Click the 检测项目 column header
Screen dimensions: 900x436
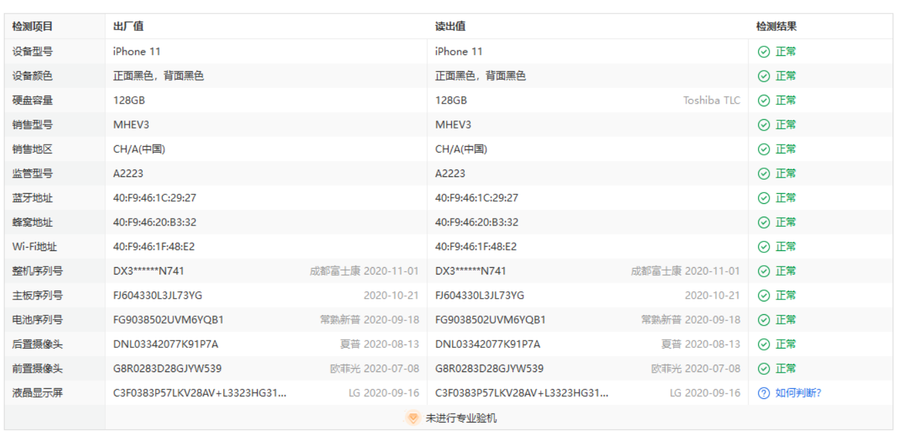pos(33,26)
